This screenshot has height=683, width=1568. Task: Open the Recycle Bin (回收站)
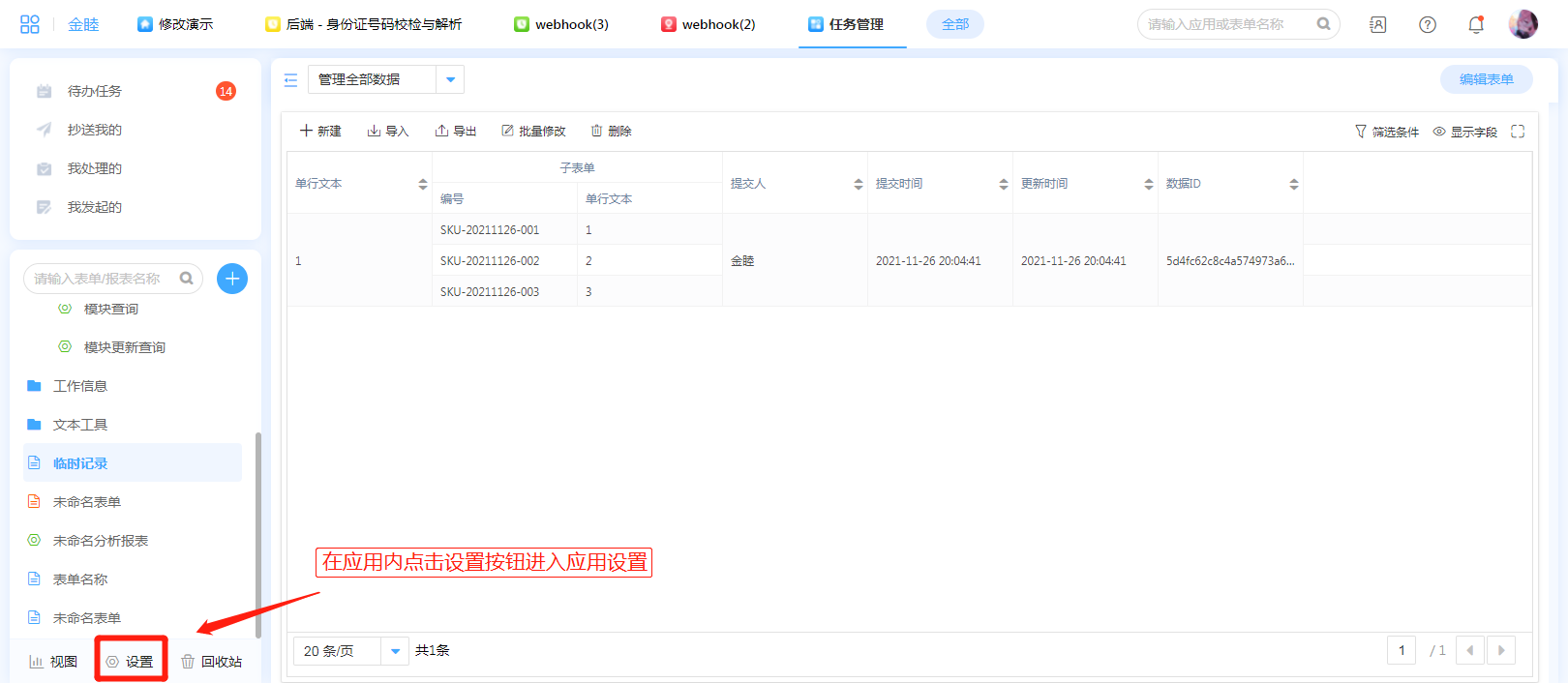click(212, 662)
